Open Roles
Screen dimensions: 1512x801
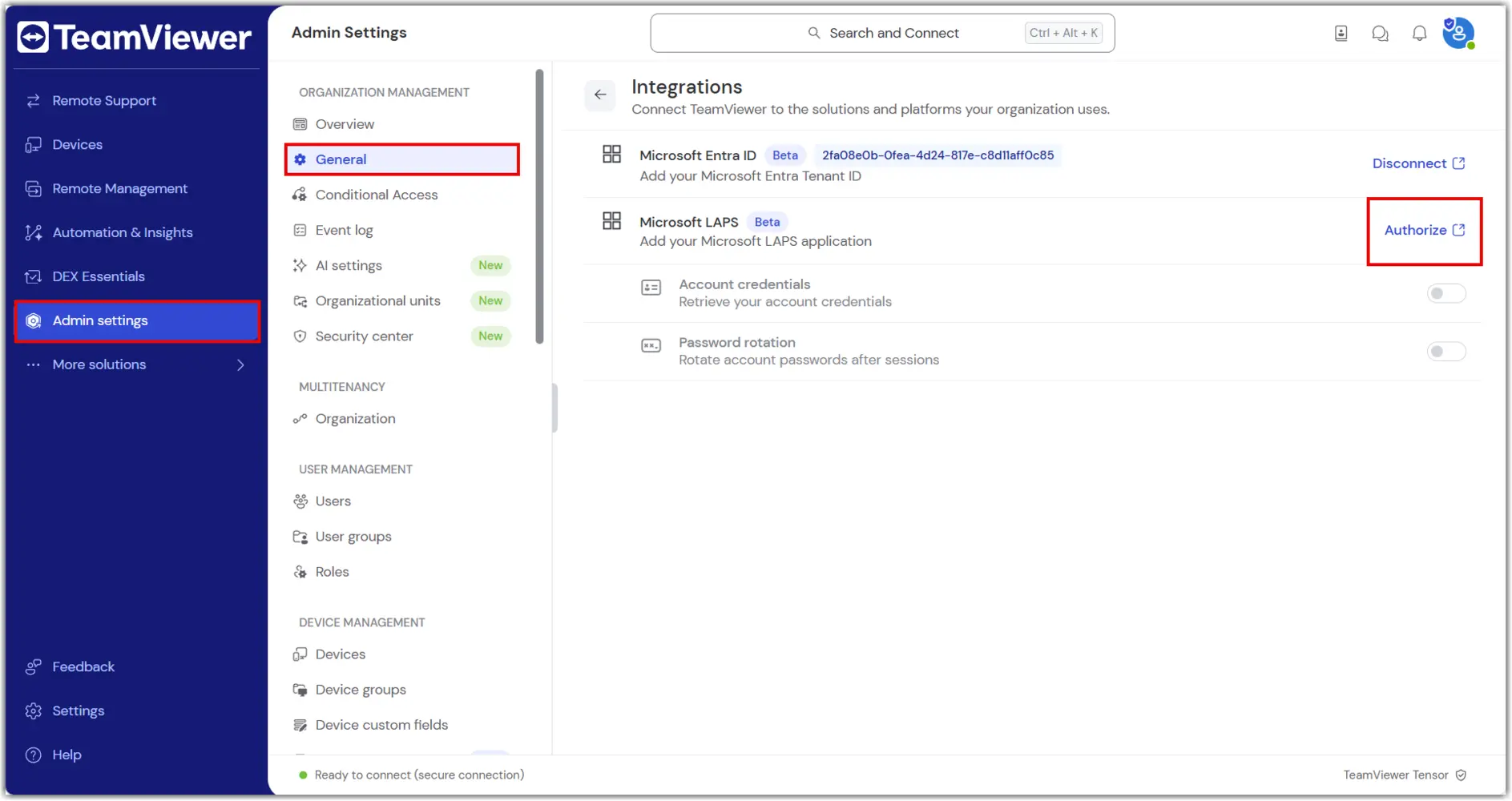coord(402,572)
